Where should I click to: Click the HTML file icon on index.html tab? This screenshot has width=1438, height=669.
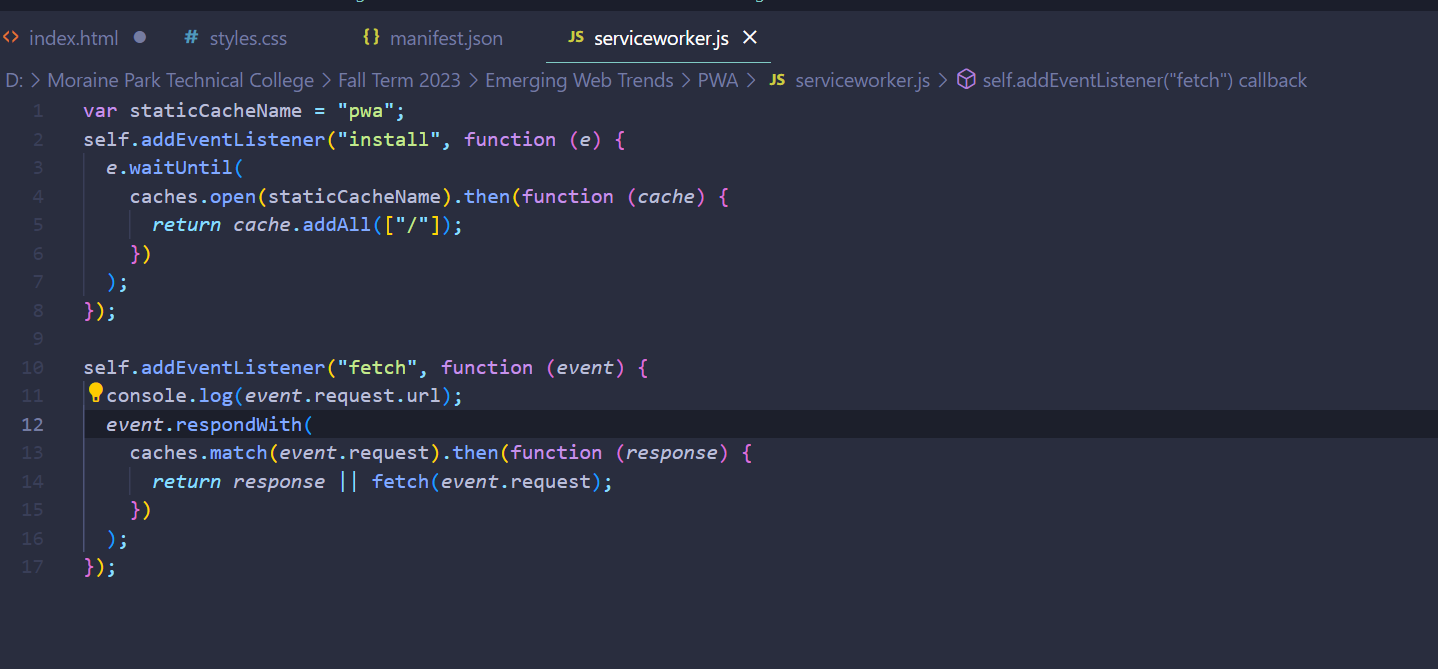click(11, 38)
